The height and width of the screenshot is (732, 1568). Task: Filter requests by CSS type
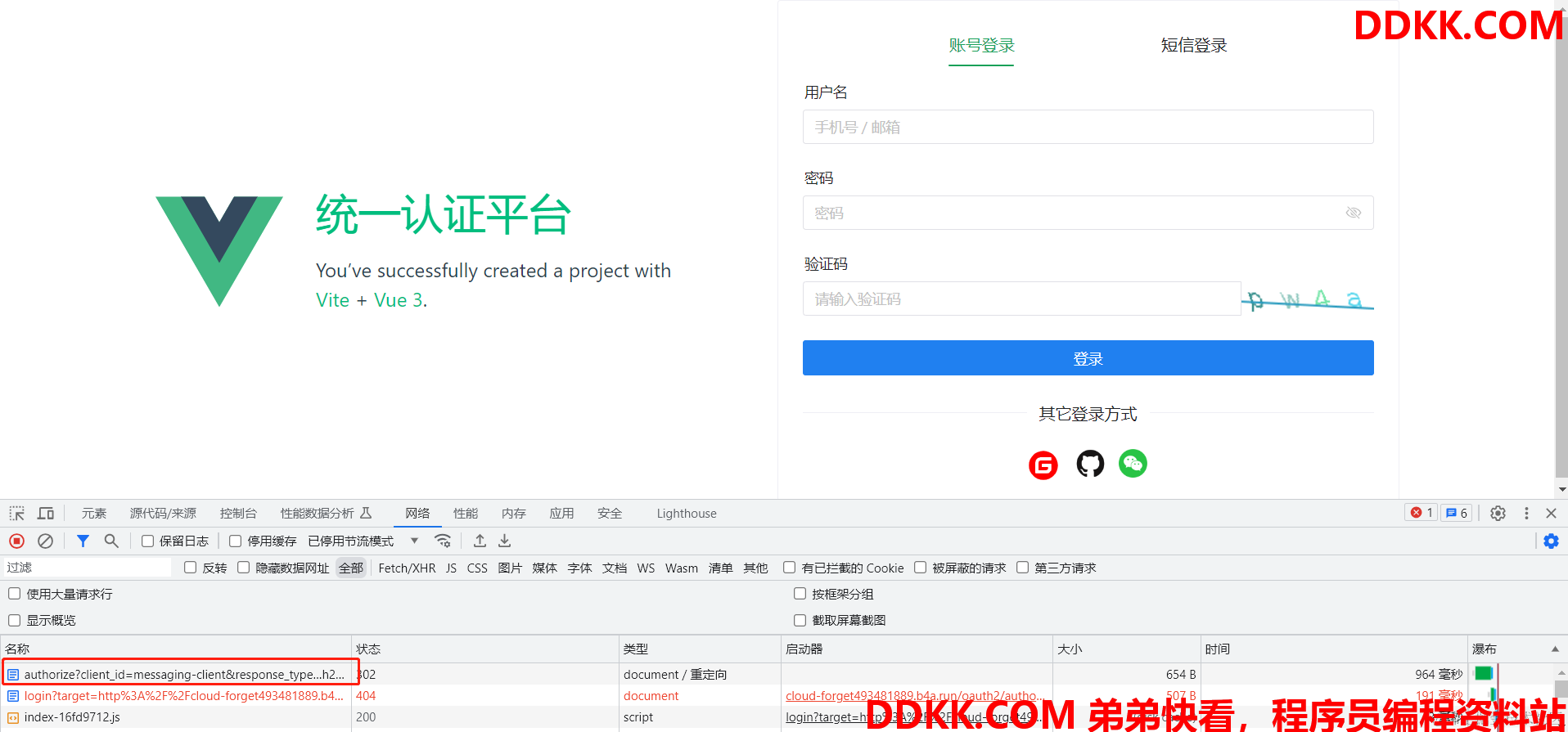[x=477, y=568]
